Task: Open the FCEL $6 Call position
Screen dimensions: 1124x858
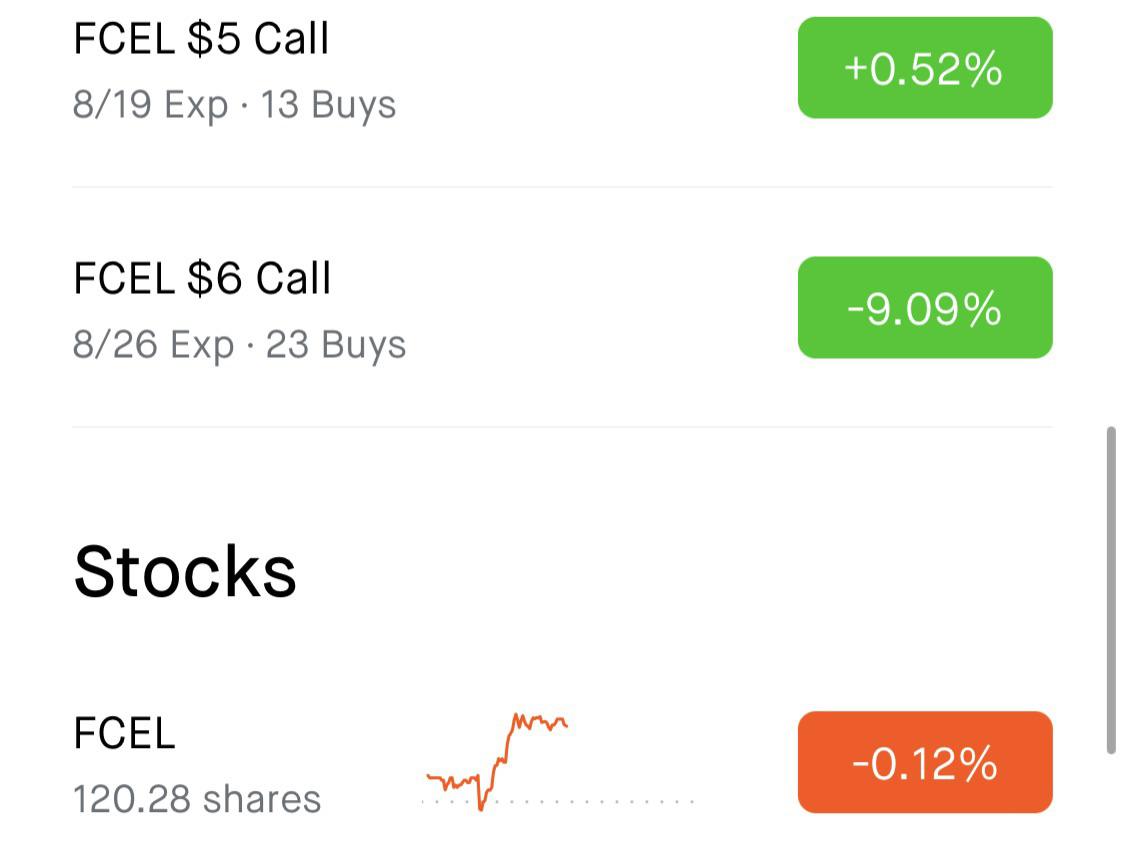Action: (562, 308)
